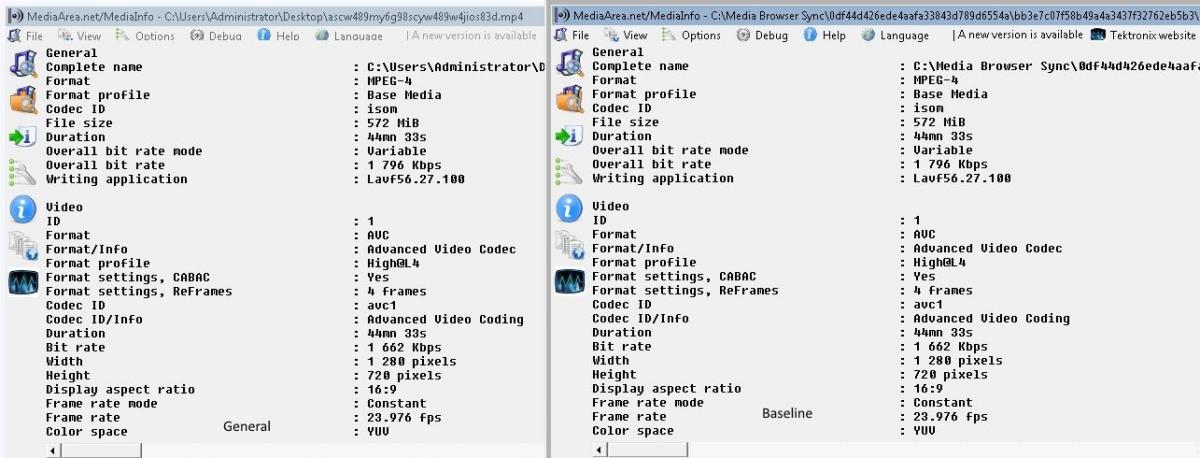
Task: Open File menu in right MediaInfo window
Action: coord(571,35)
